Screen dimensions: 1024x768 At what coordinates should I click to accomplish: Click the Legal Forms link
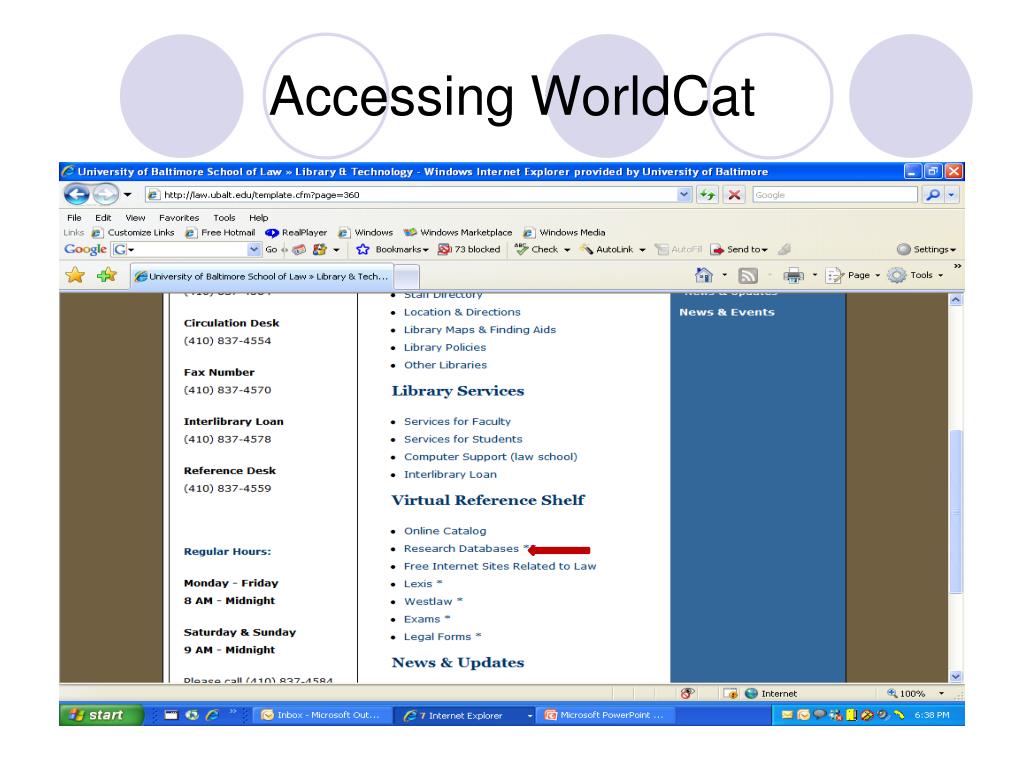click(x=437, y=637)
